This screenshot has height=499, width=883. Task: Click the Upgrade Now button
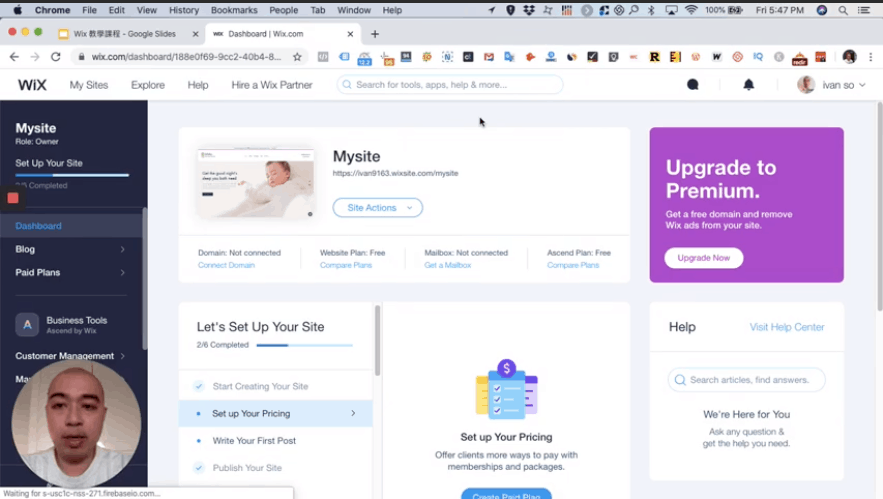[704, 258]
